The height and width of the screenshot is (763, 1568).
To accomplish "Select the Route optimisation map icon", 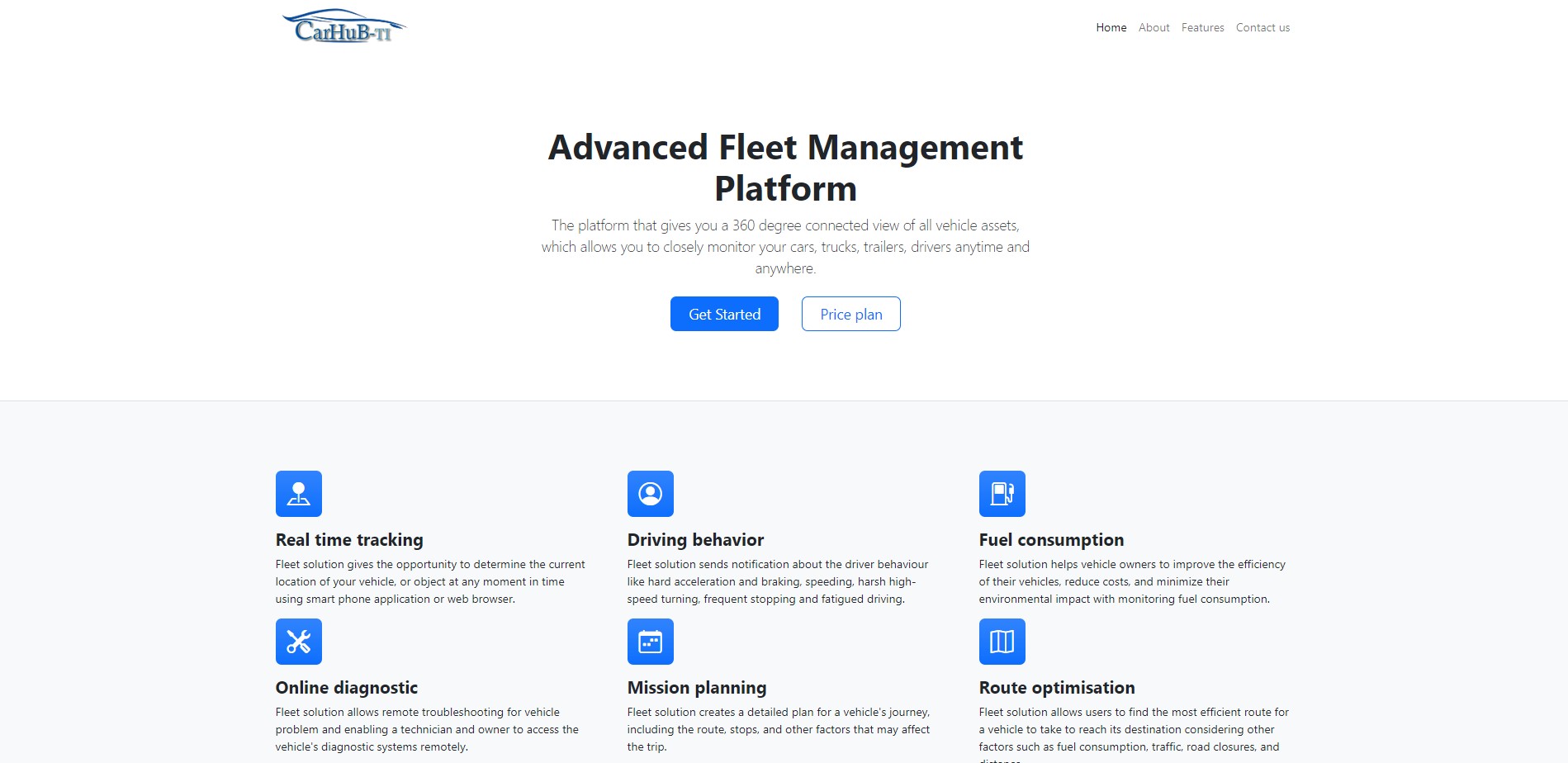I will (1002, 642).
